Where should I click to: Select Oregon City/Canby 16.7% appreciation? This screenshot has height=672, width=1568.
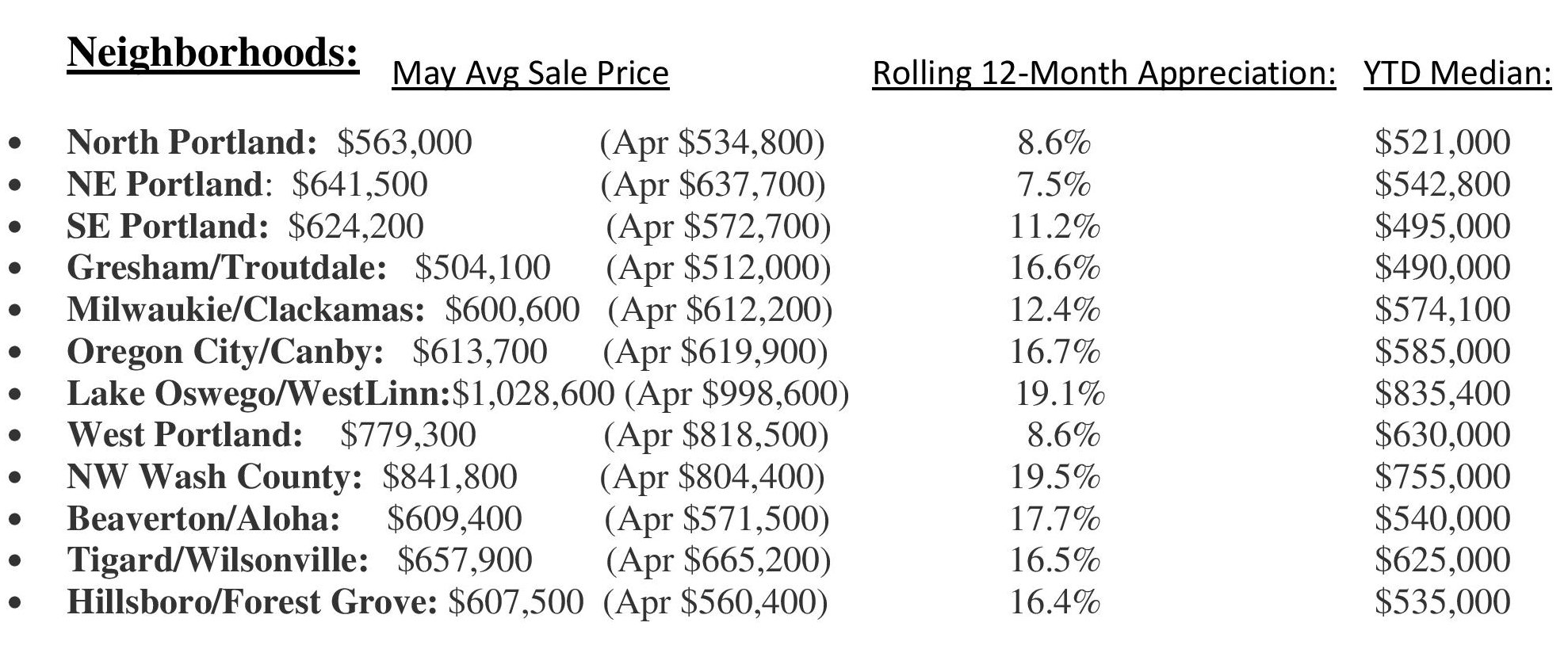[1054, 352]
